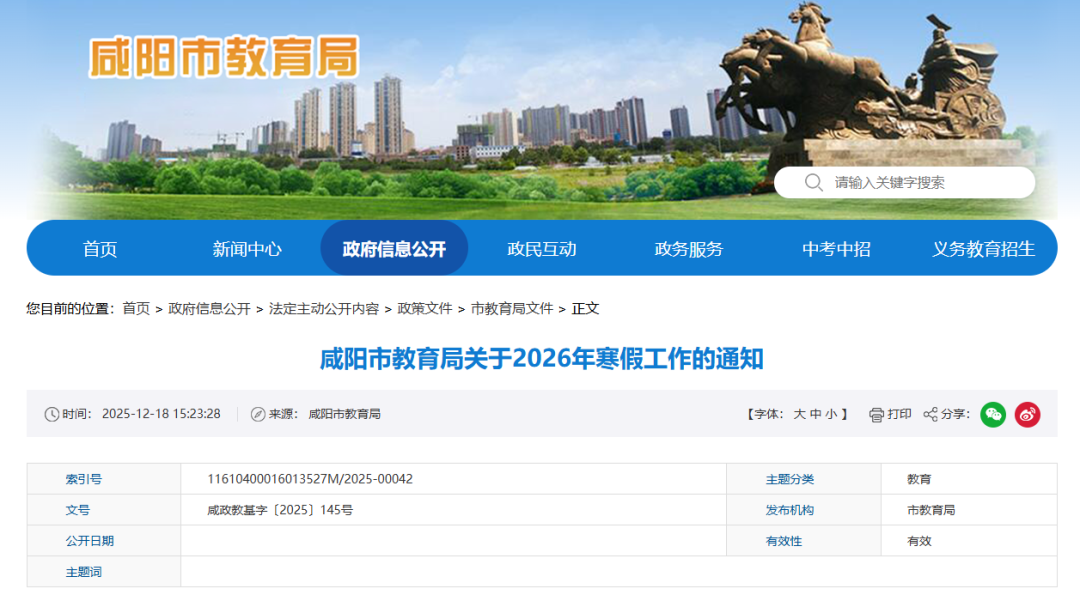
Task: Click the clock icon beside 时间
Action: [x=52, y=414]
